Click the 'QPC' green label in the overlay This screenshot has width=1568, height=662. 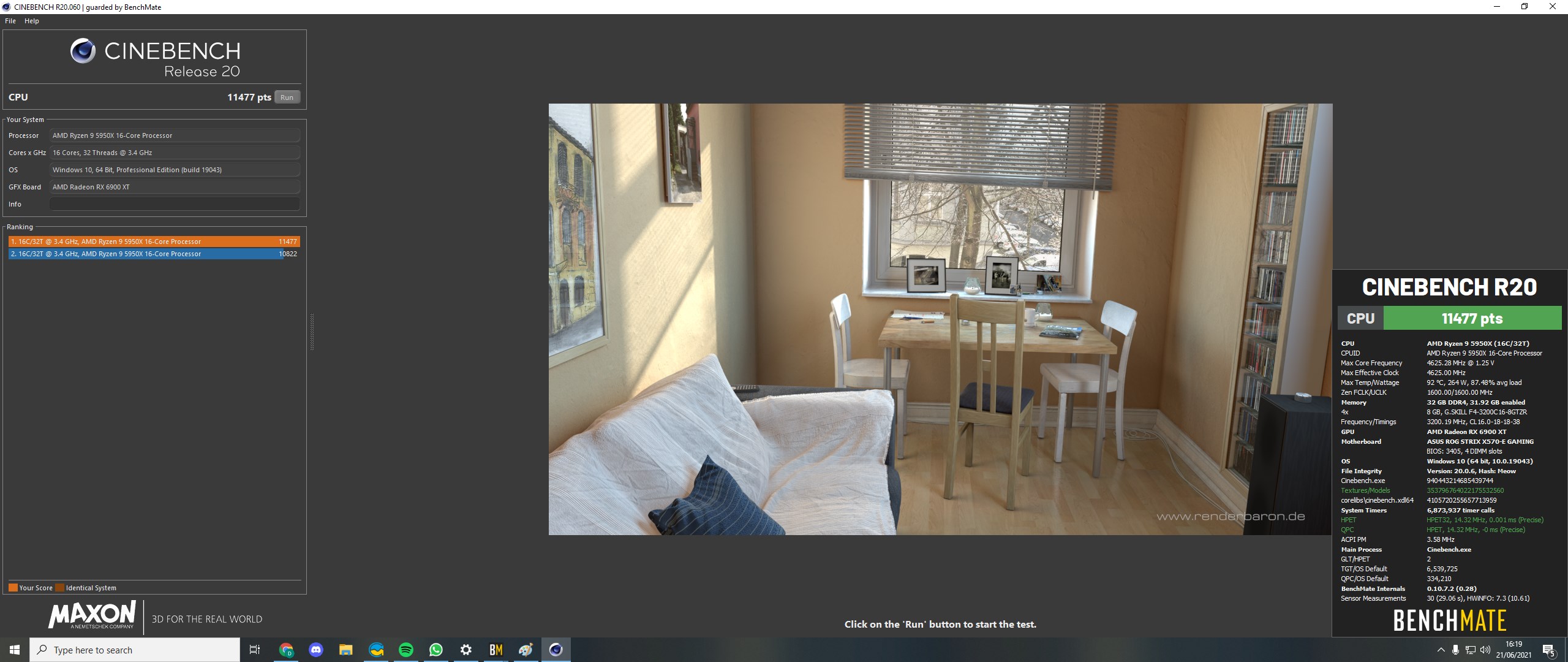pyautogui.click(x=1347, y=530)
